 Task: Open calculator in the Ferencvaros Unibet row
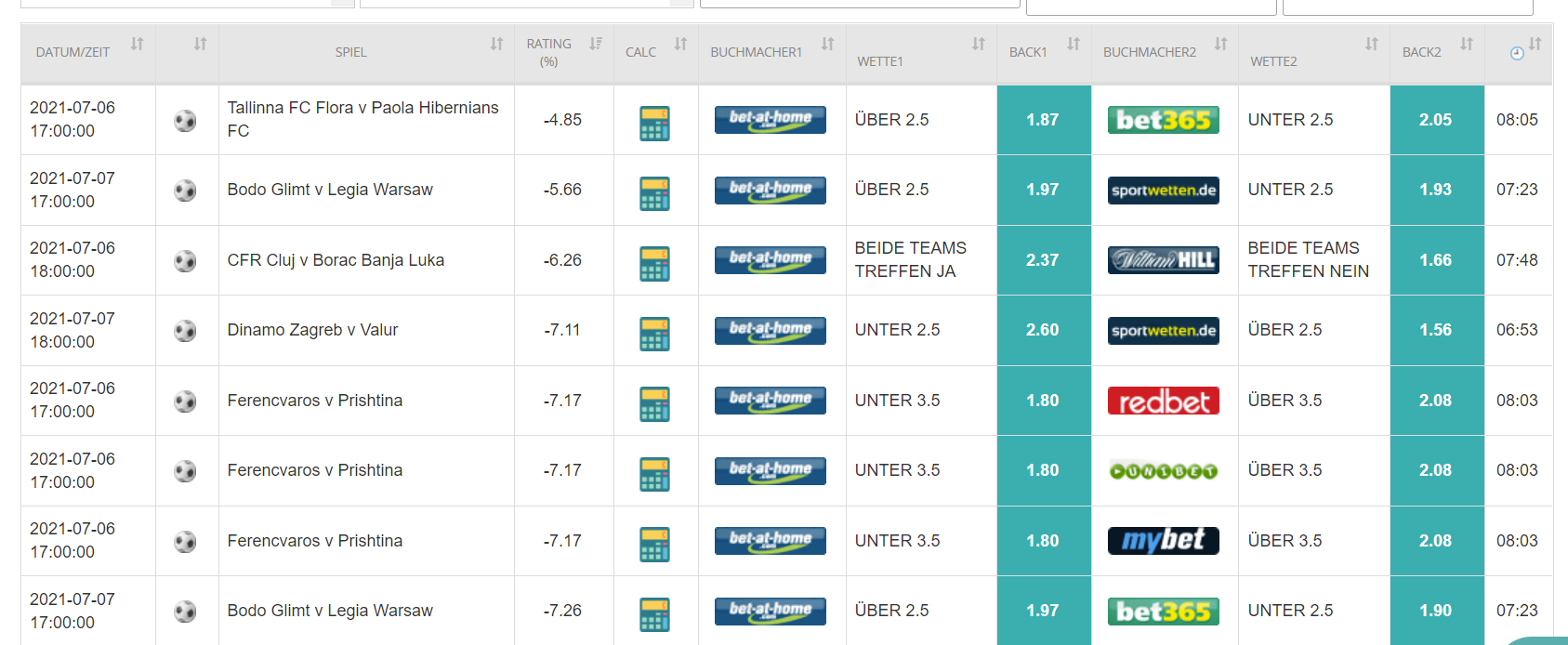[654, 474]
